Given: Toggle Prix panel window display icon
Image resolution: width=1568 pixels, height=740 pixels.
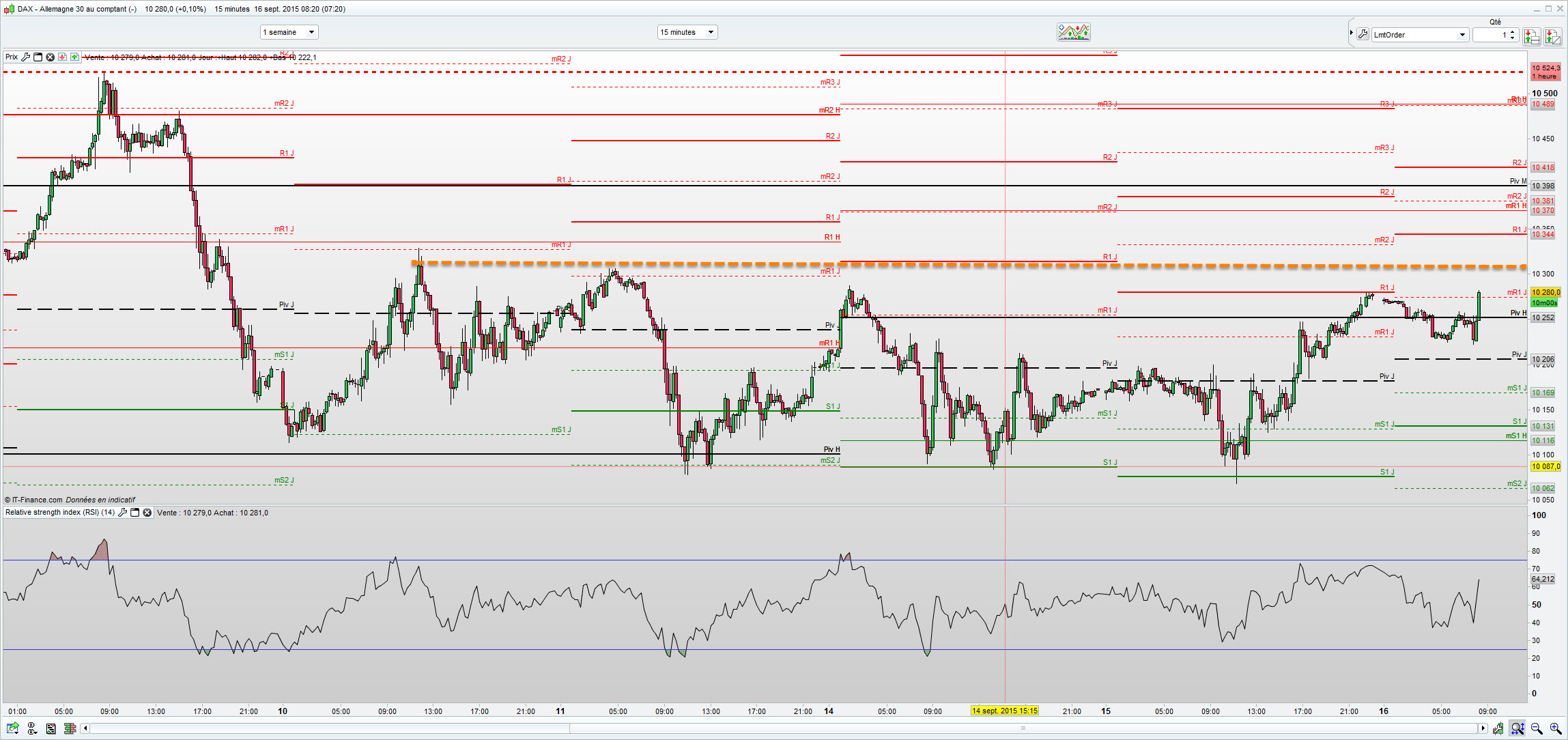Looking at the screenshot, I should 38,57.
